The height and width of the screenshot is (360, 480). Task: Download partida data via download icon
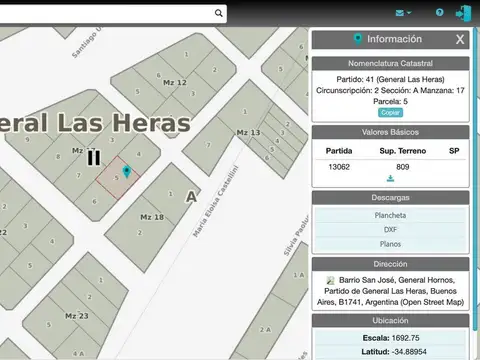pos(390,179)
